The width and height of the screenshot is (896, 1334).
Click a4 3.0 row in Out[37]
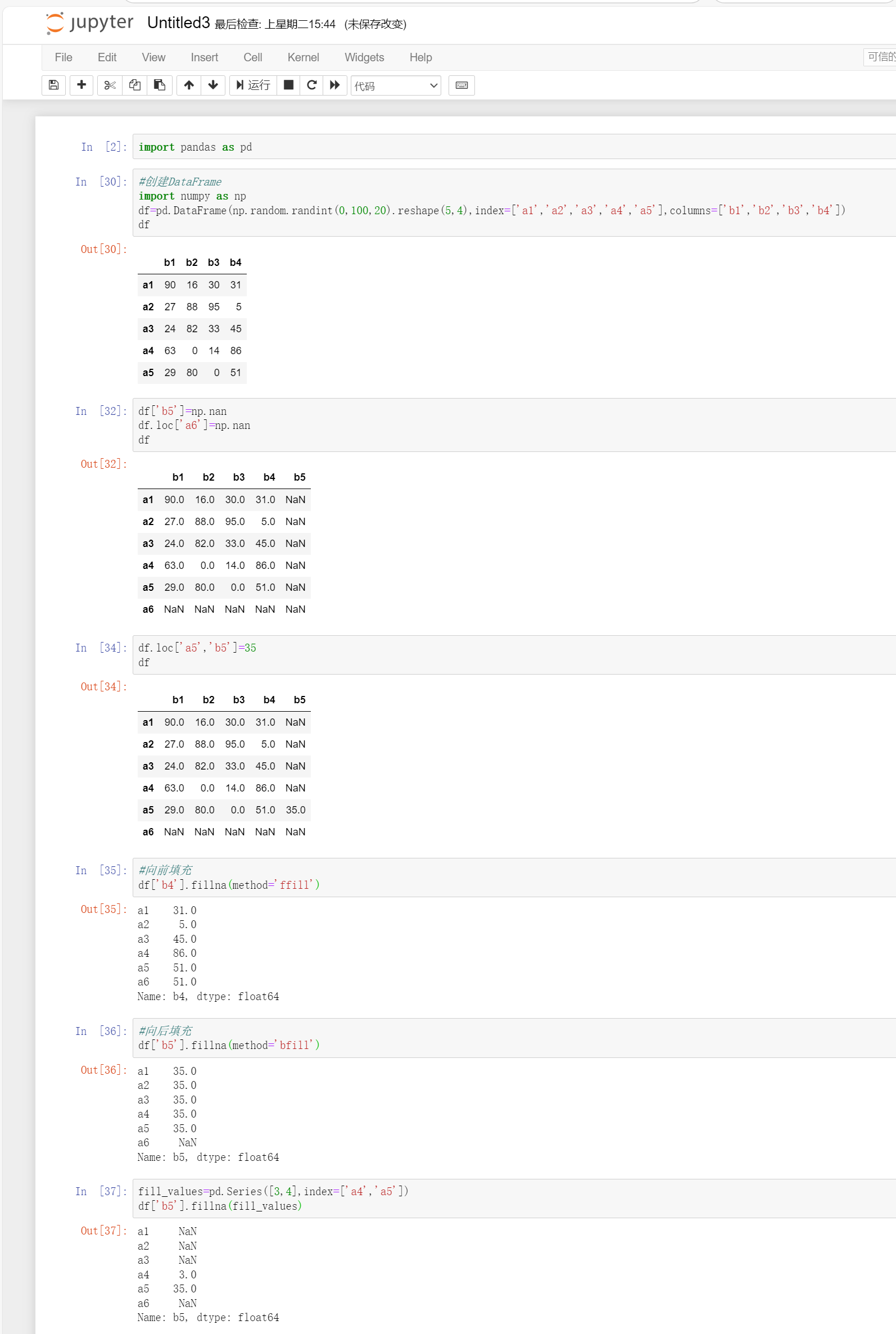(x=167, y=1275)
